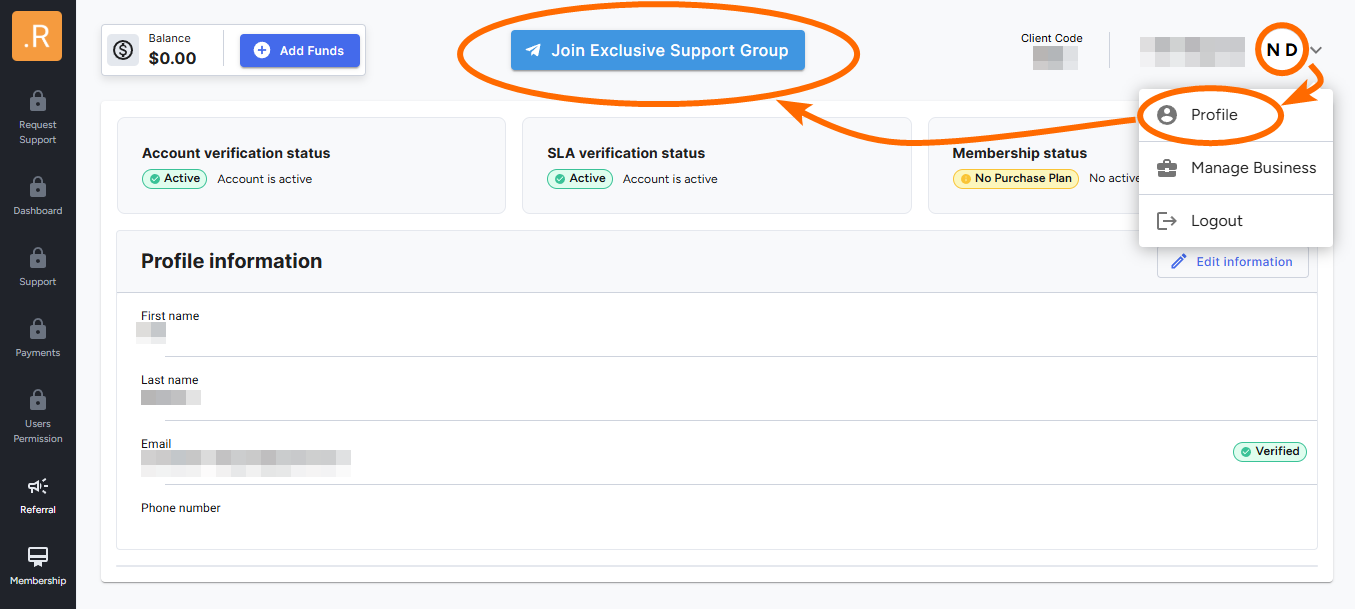
Task: Open Request Support in the sidebar
Action: (x=37, y=117)
